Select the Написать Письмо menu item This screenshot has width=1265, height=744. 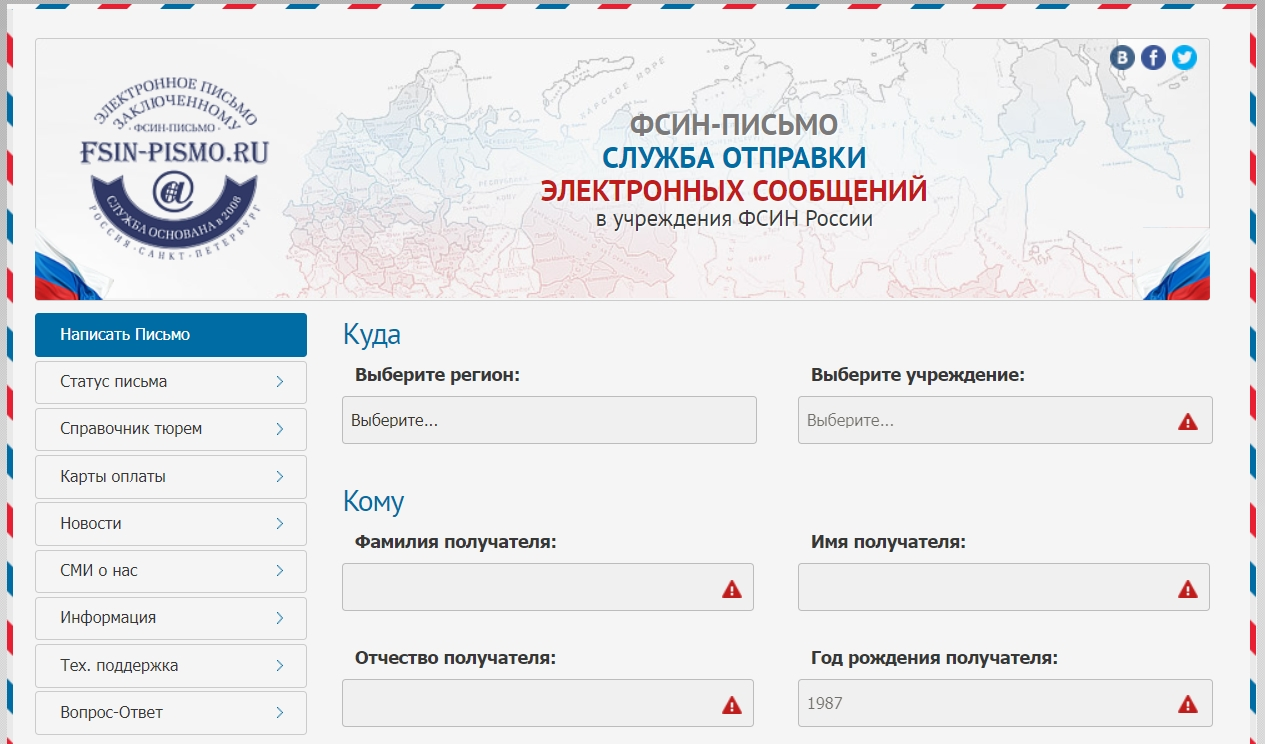point(171,335)
